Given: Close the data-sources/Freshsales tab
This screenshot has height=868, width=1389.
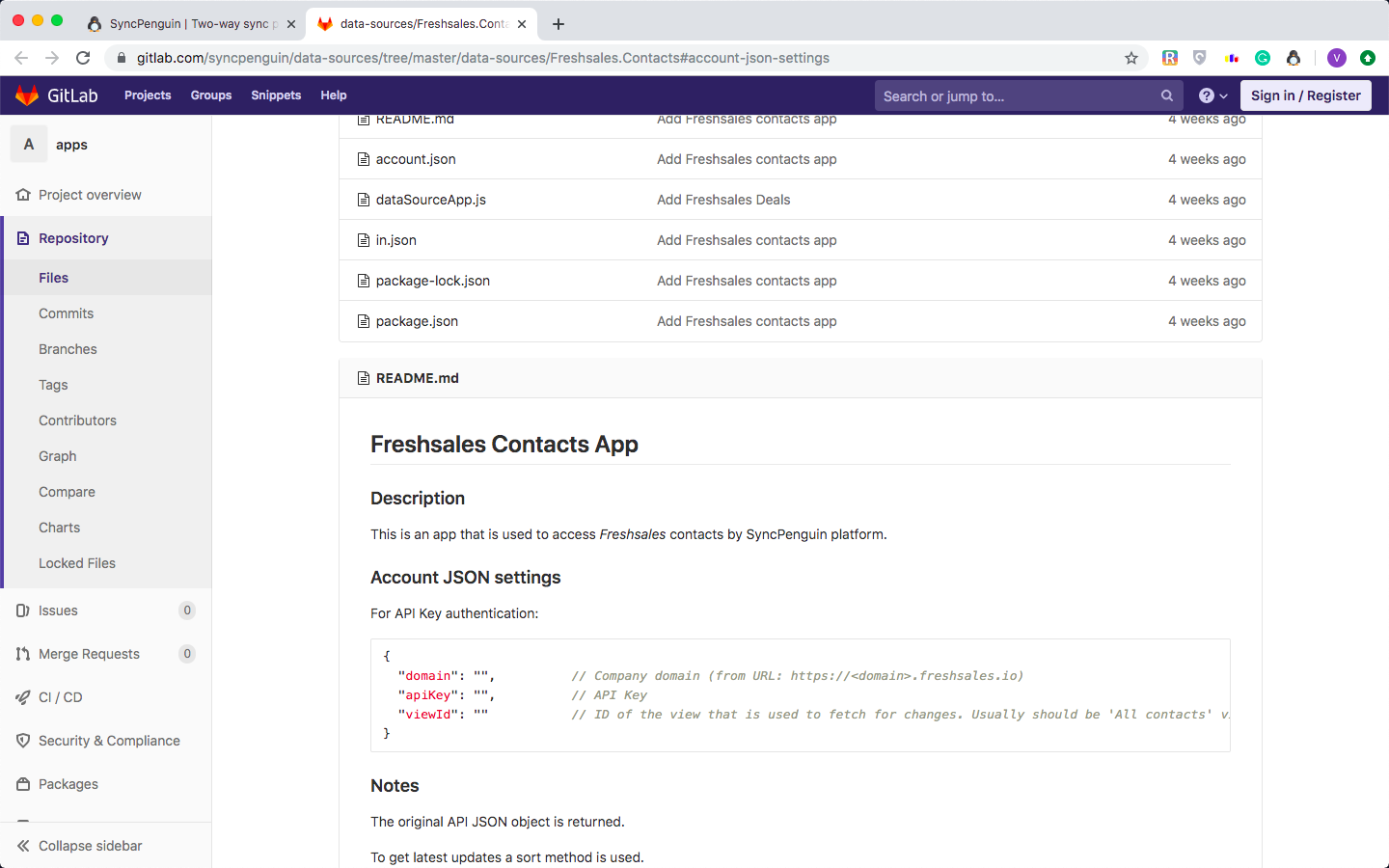Looking at the screenshot, I should pos(522,24).
